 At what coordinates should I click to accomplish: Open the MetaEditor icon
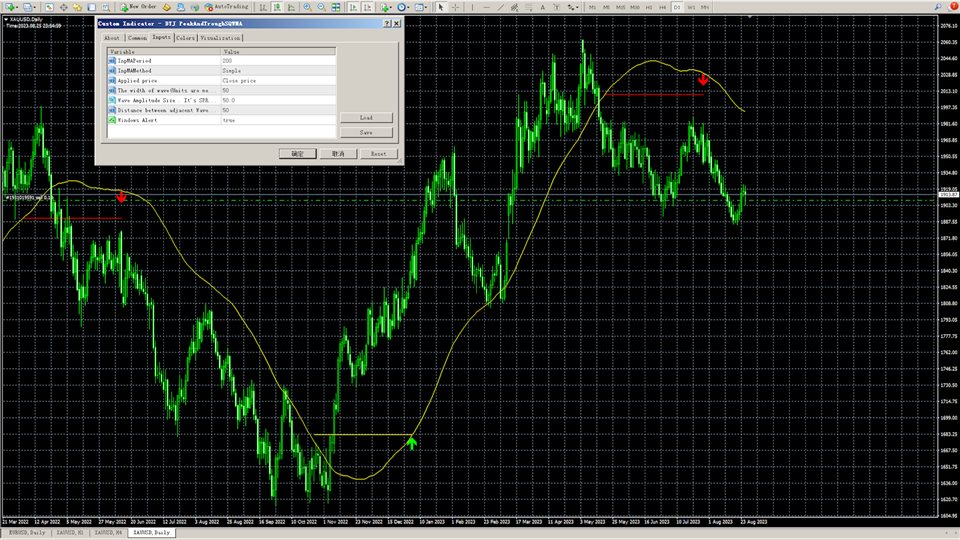(167, 7)
